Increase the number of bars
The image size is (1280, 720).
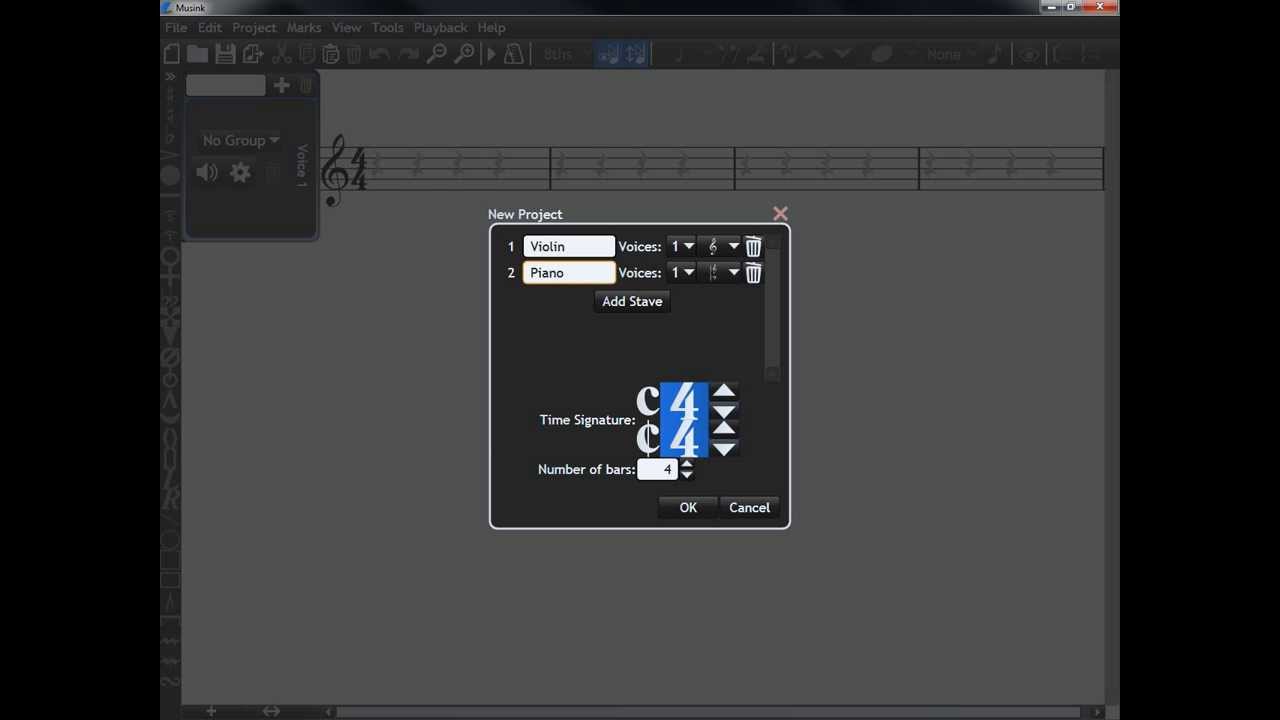tap(686, 464)
